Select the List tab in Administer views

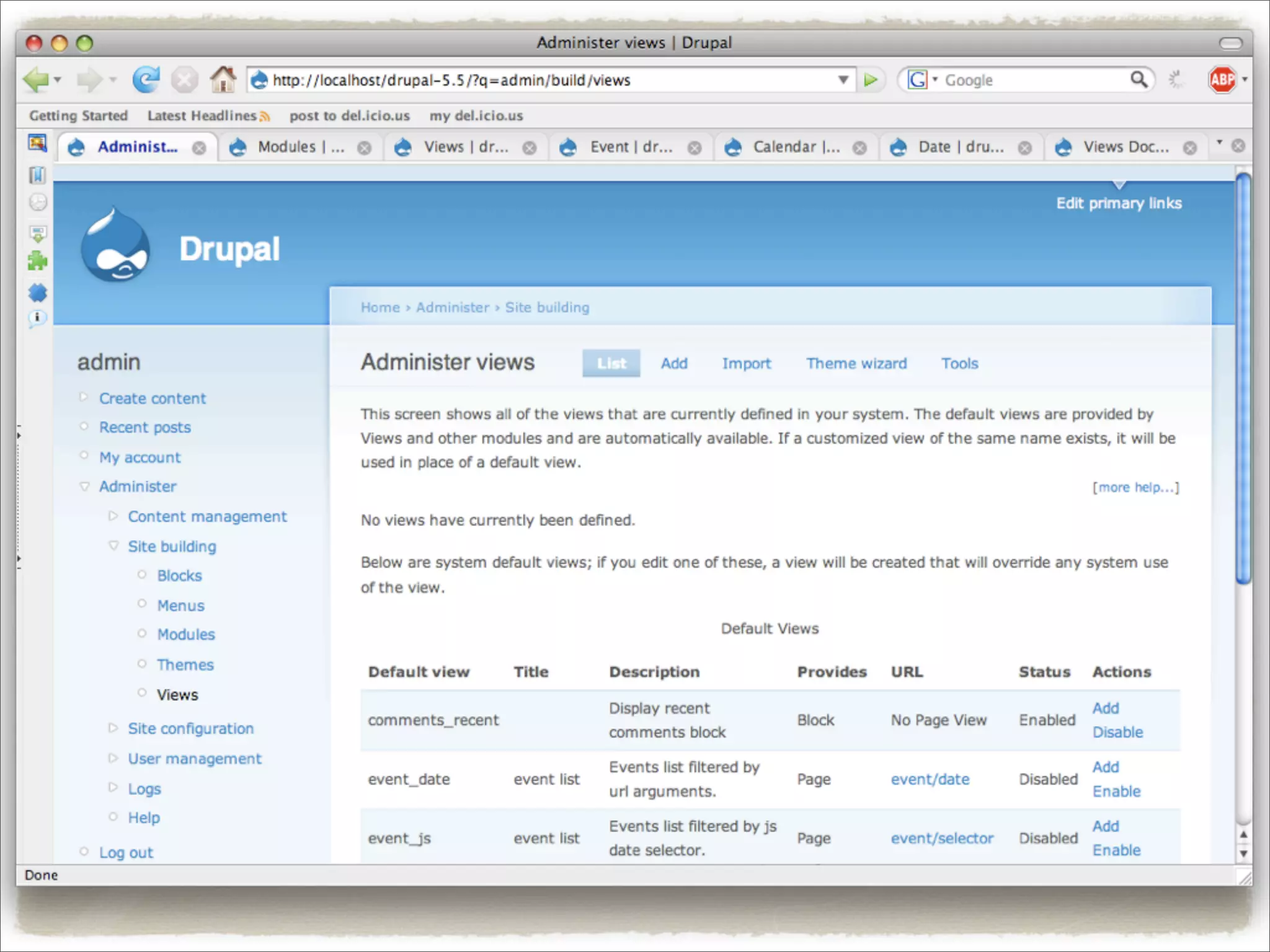[611, 363]
